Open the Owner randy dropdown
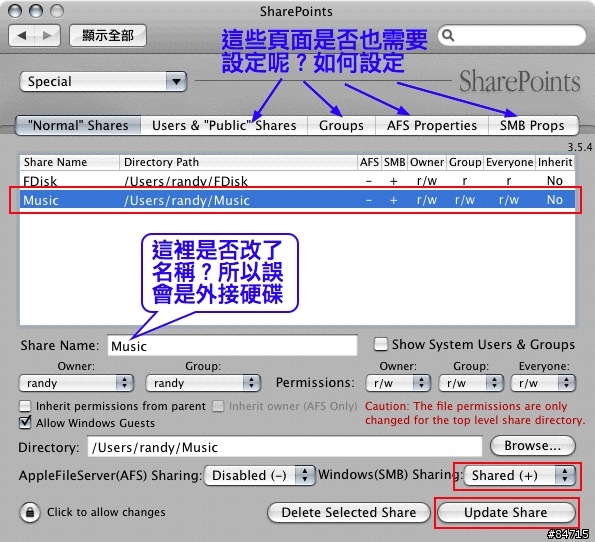Screen dimensions: 595x542 76,383
